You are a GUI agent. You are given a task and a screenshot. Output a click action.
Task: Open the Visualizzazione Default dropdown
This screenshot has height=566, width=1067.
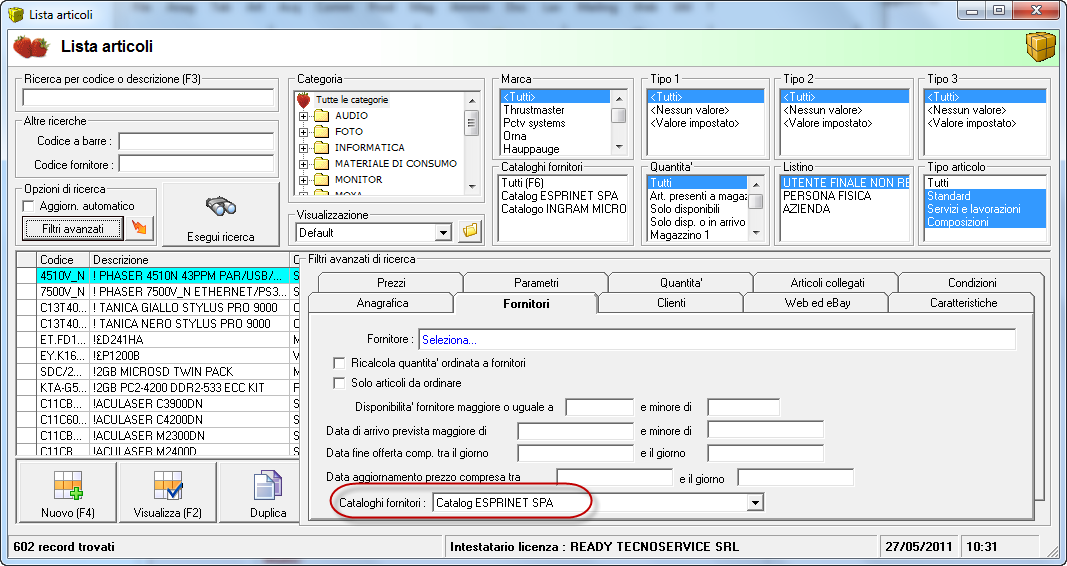click(x=444, y=233)
